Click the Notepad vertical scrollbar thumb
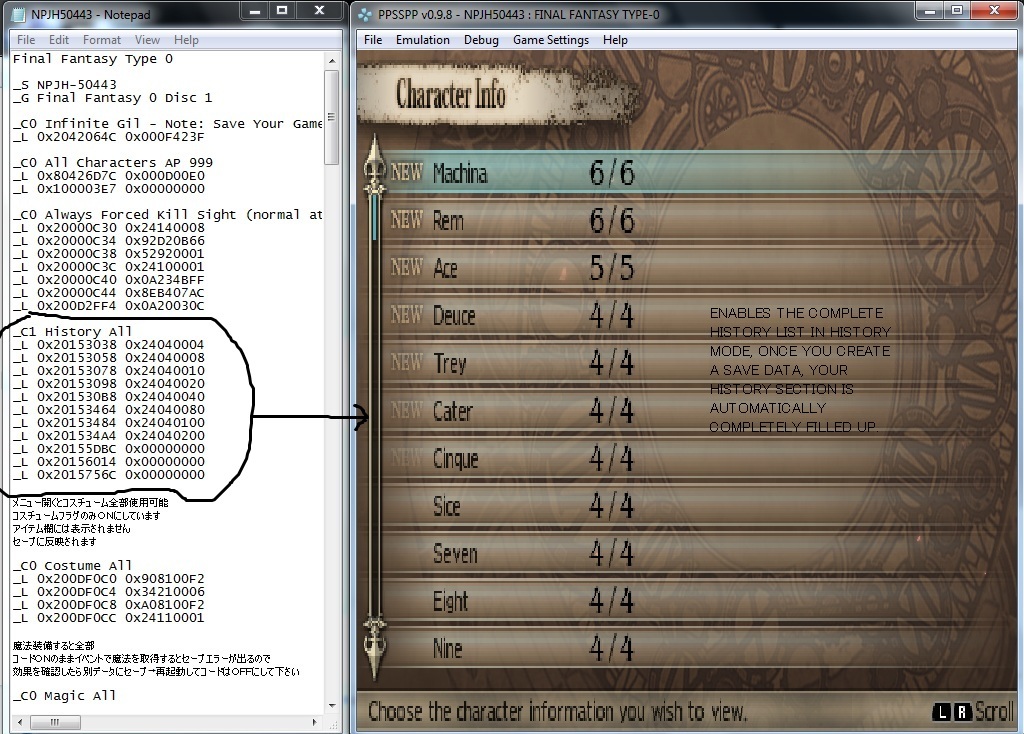Image resolution: width=1024 pixels, height=734 pixels. coord(331,115)
